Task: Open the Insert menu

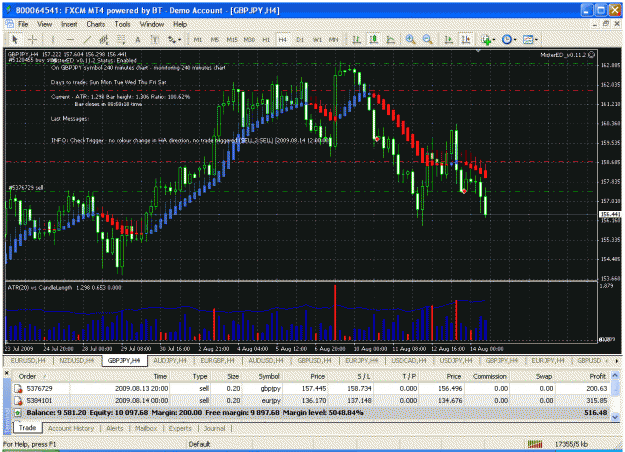Action: 69,24
